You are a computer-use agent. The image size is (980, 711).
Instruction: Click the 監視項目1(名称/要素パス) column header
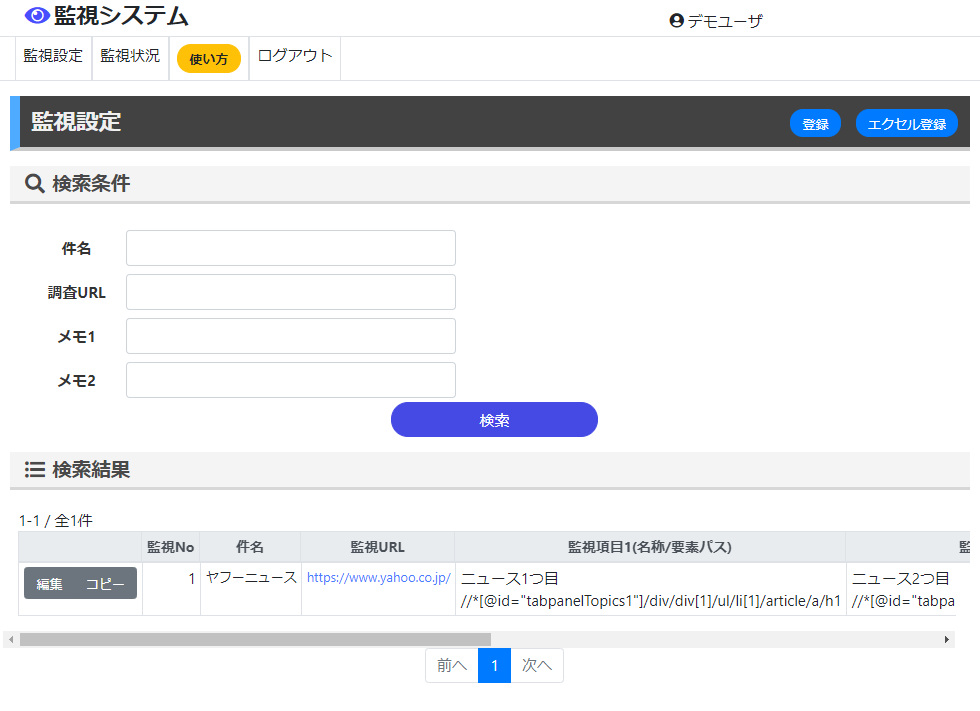tap(650, 547)
